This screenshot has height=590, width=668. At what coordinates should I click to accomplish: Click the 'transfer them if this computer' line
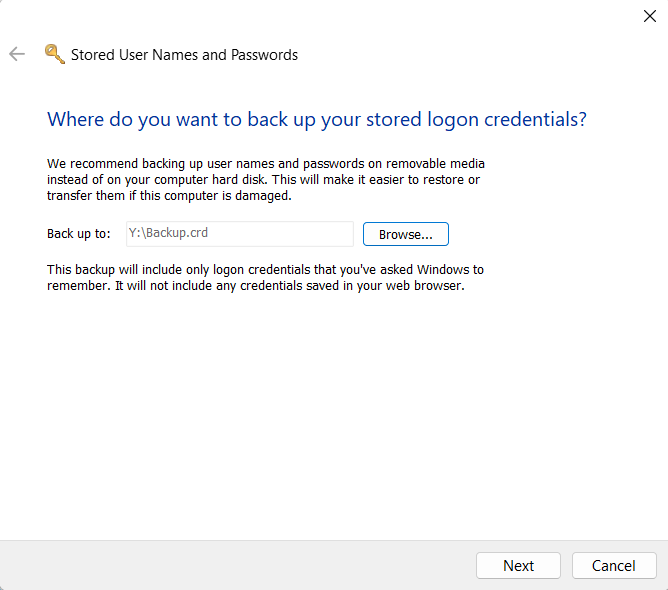coord(169,196)
